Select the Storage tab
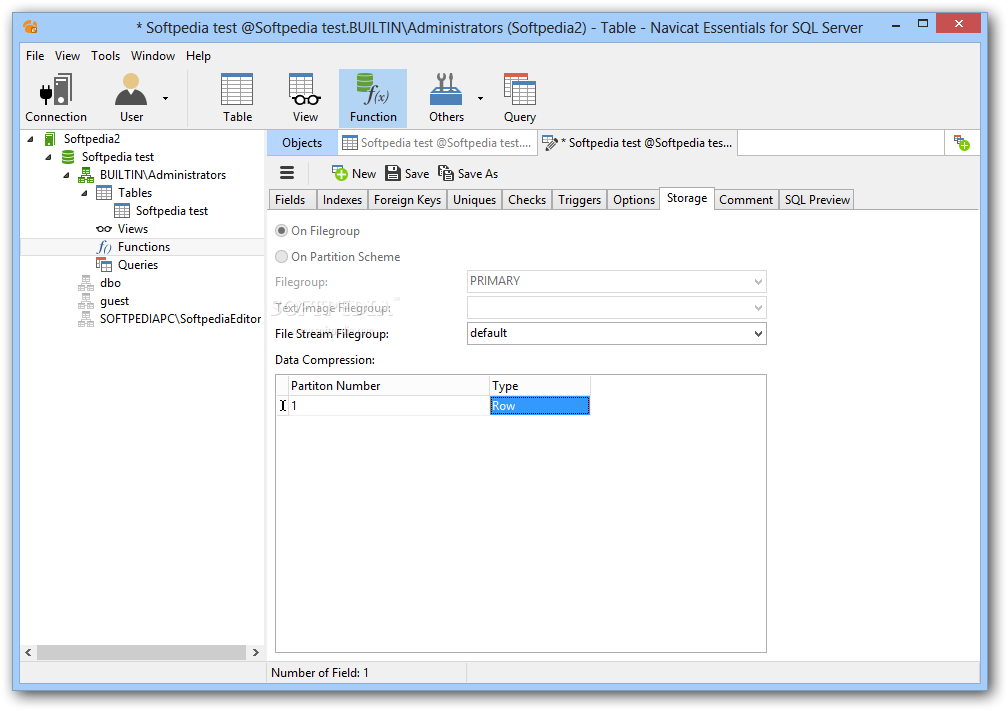 (x=687, y=199)
